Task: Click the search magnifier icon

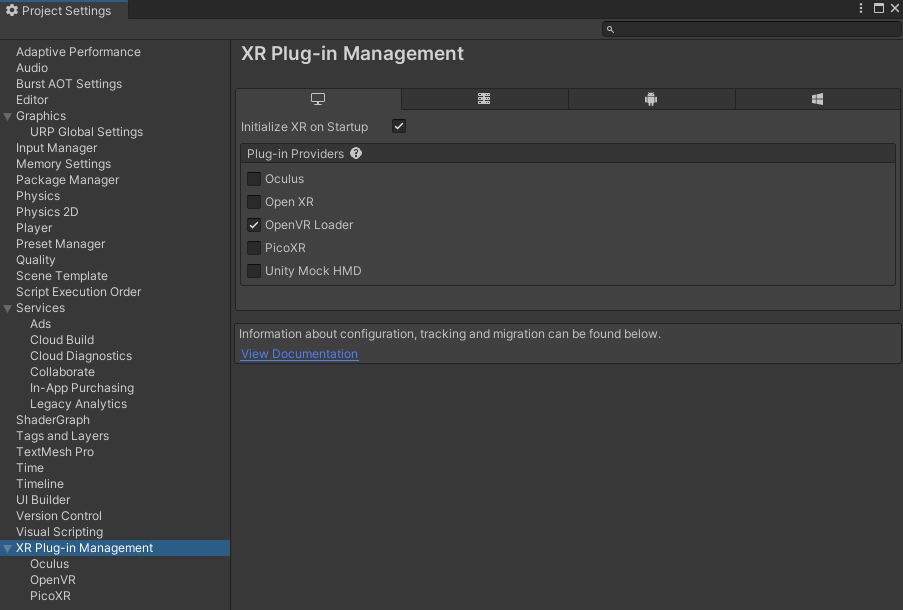Action: pos(611,30)
